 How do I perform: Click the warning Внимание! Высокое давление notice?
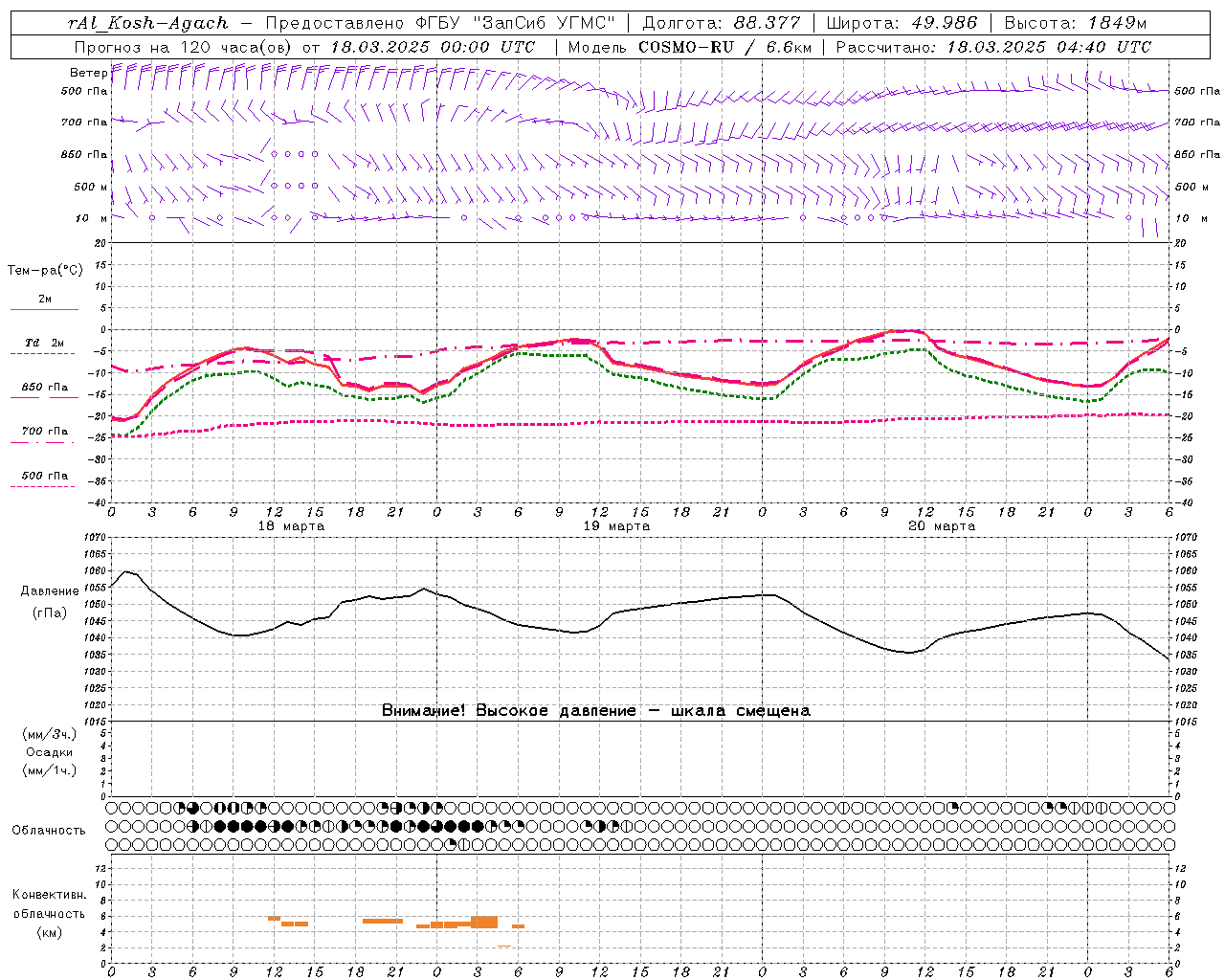pyautogui.click(x=595, y=711)
